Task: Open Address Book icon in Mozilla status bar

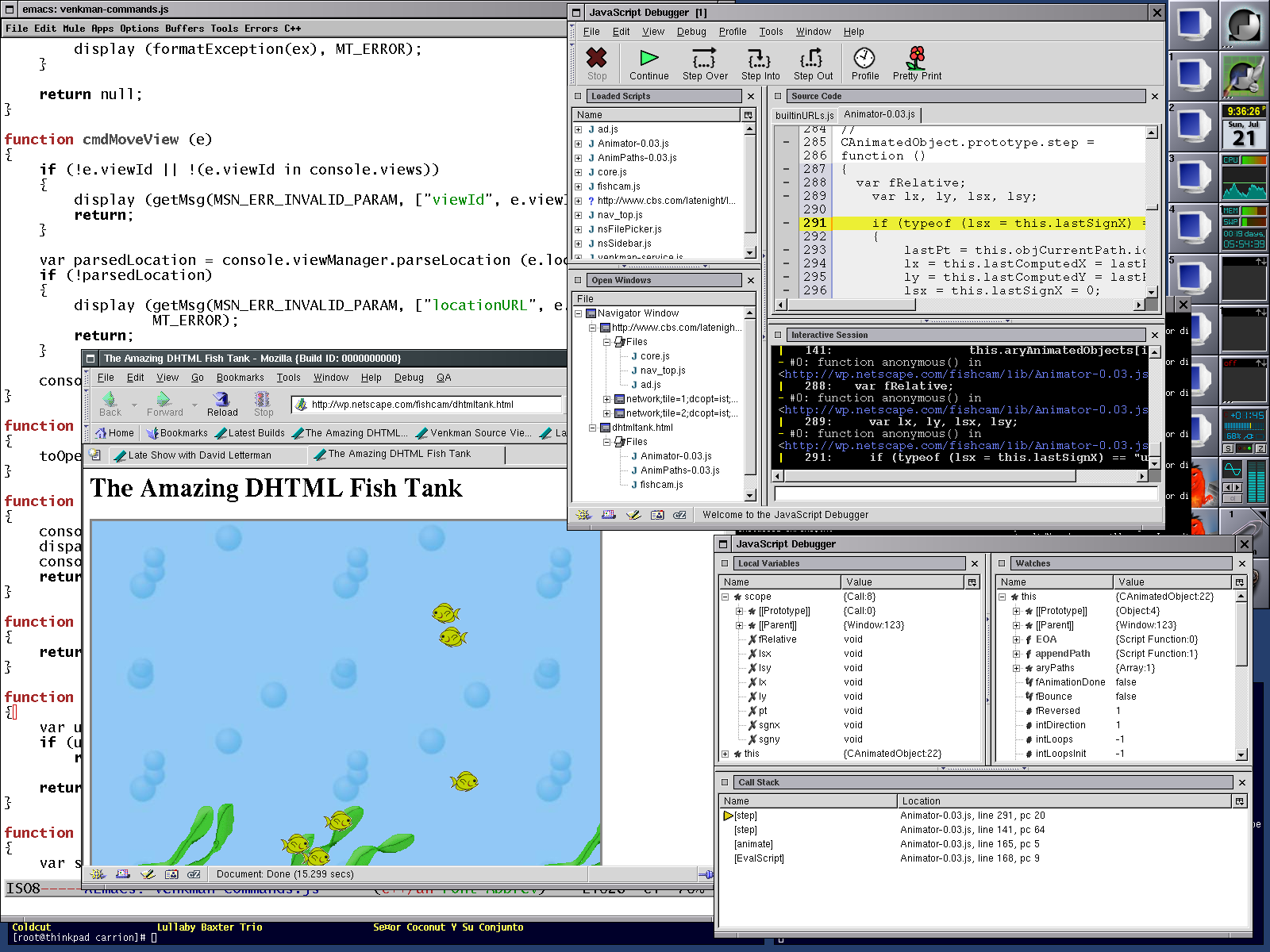Action: tap(171, 874)
